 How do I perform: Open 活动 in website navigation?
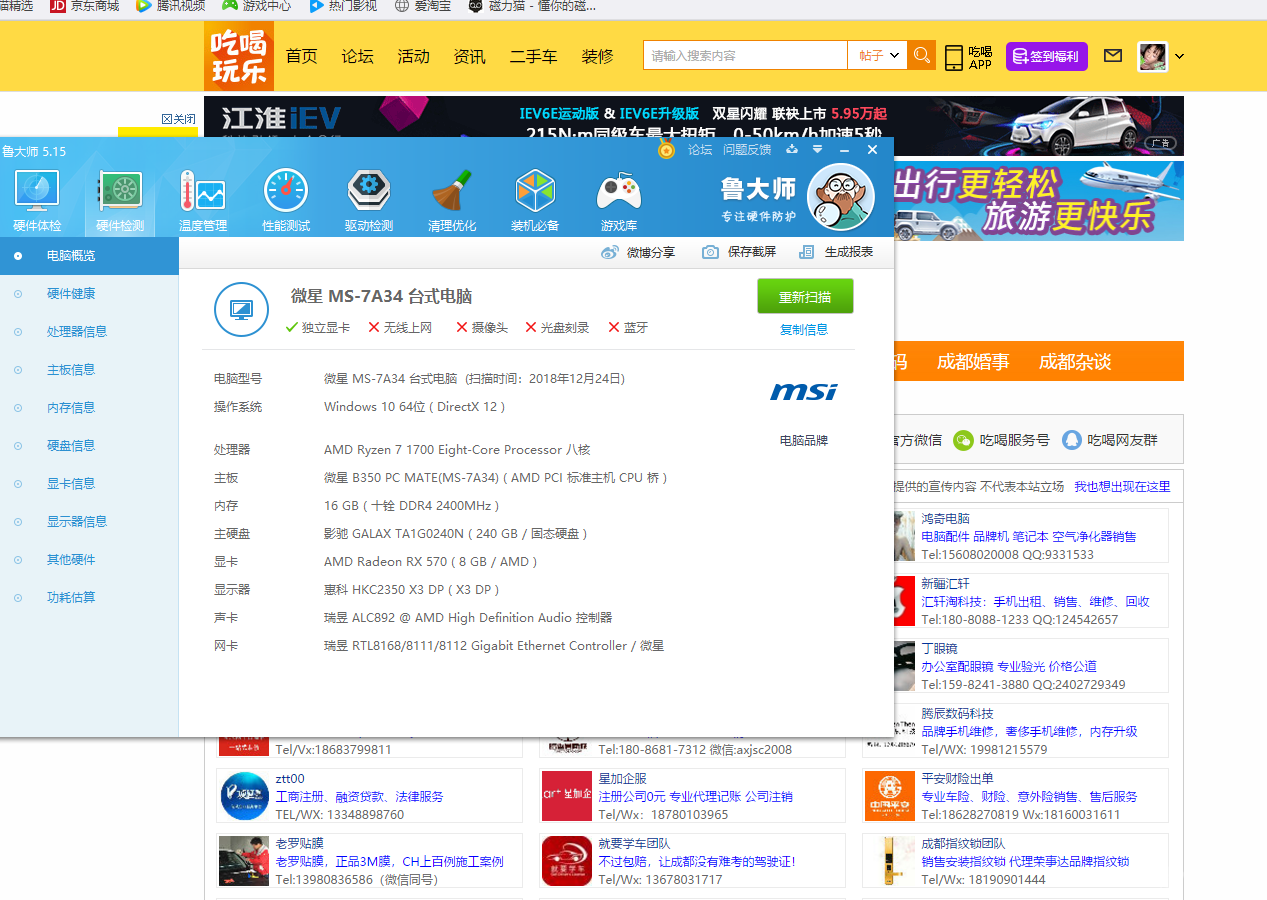coord(414,57)
